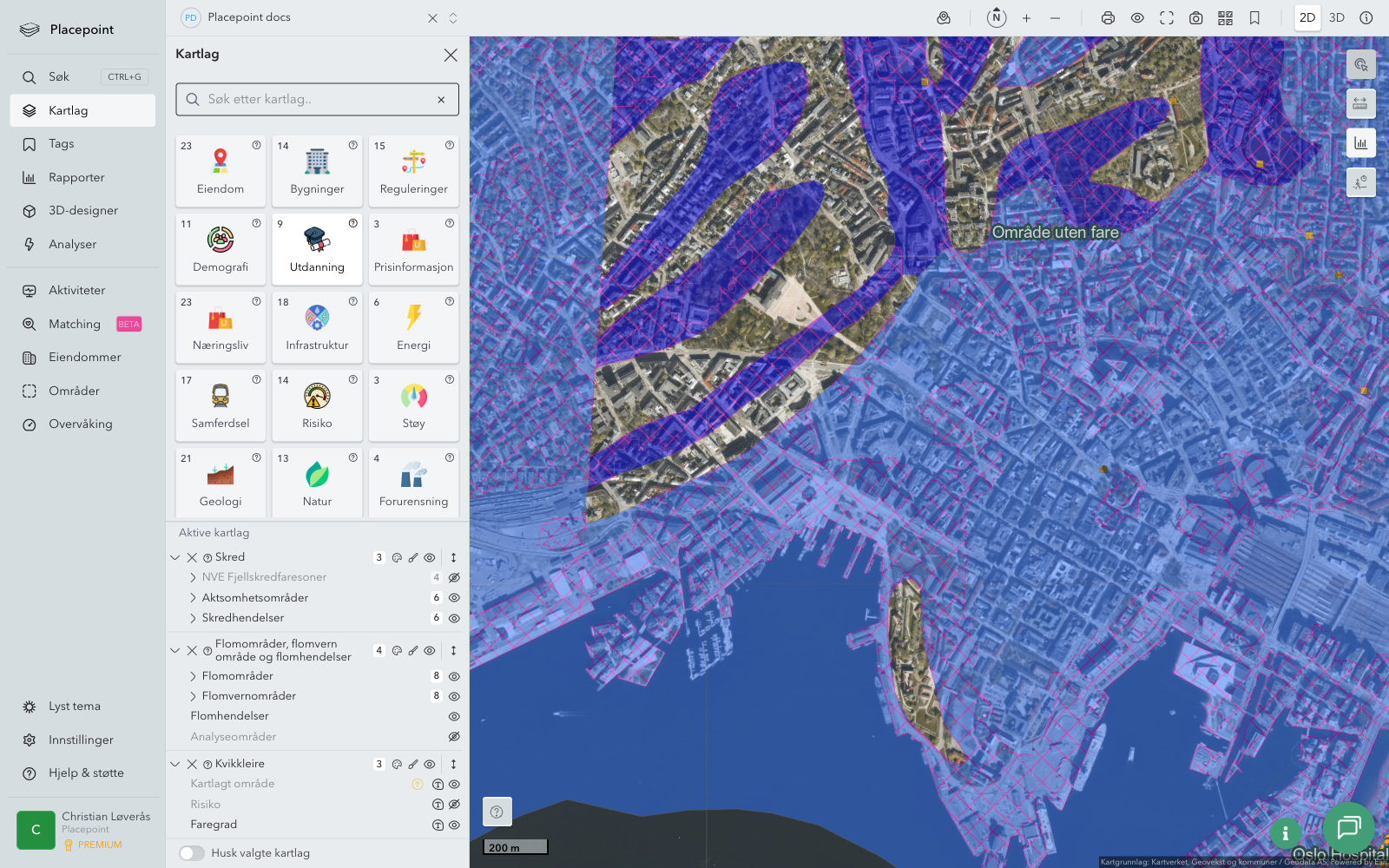
Task: Switch map to 3D view
Action: point(1336,18)
